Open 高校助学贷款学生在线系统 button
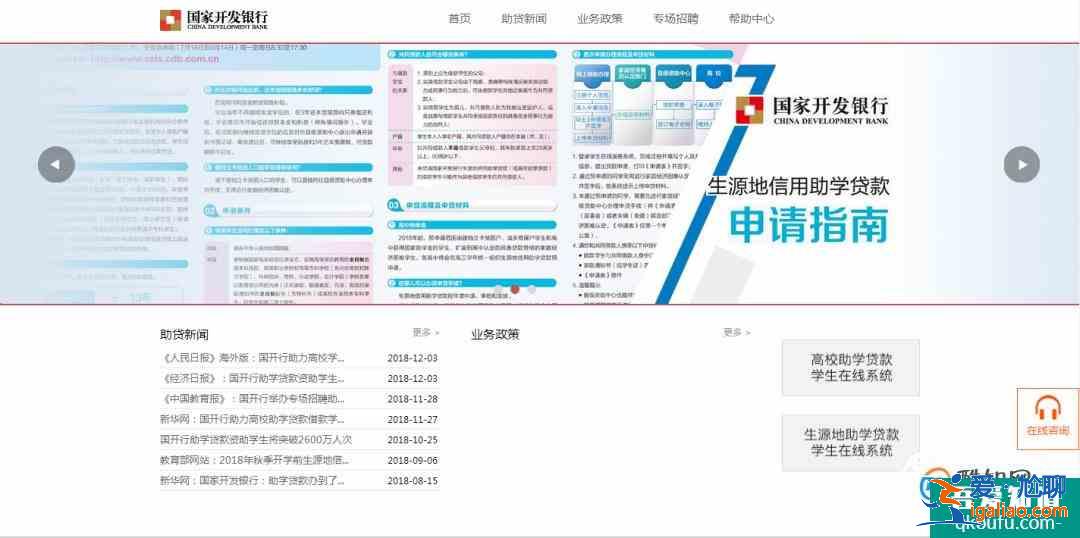Viewport: 1080px width, 538px height. [x=851, y=368]
